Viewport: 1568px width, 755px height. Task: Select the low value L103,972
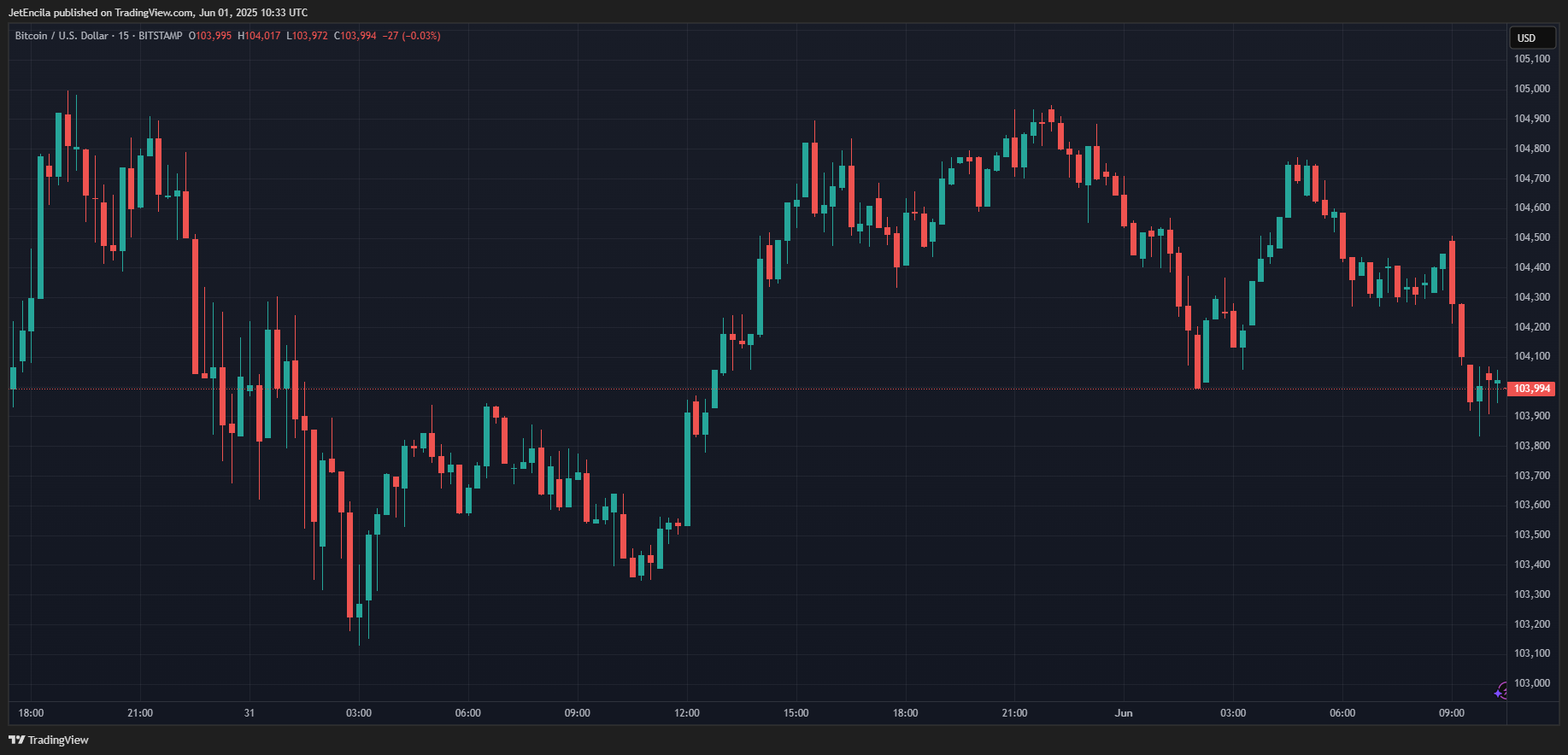(x=307, y=36)
